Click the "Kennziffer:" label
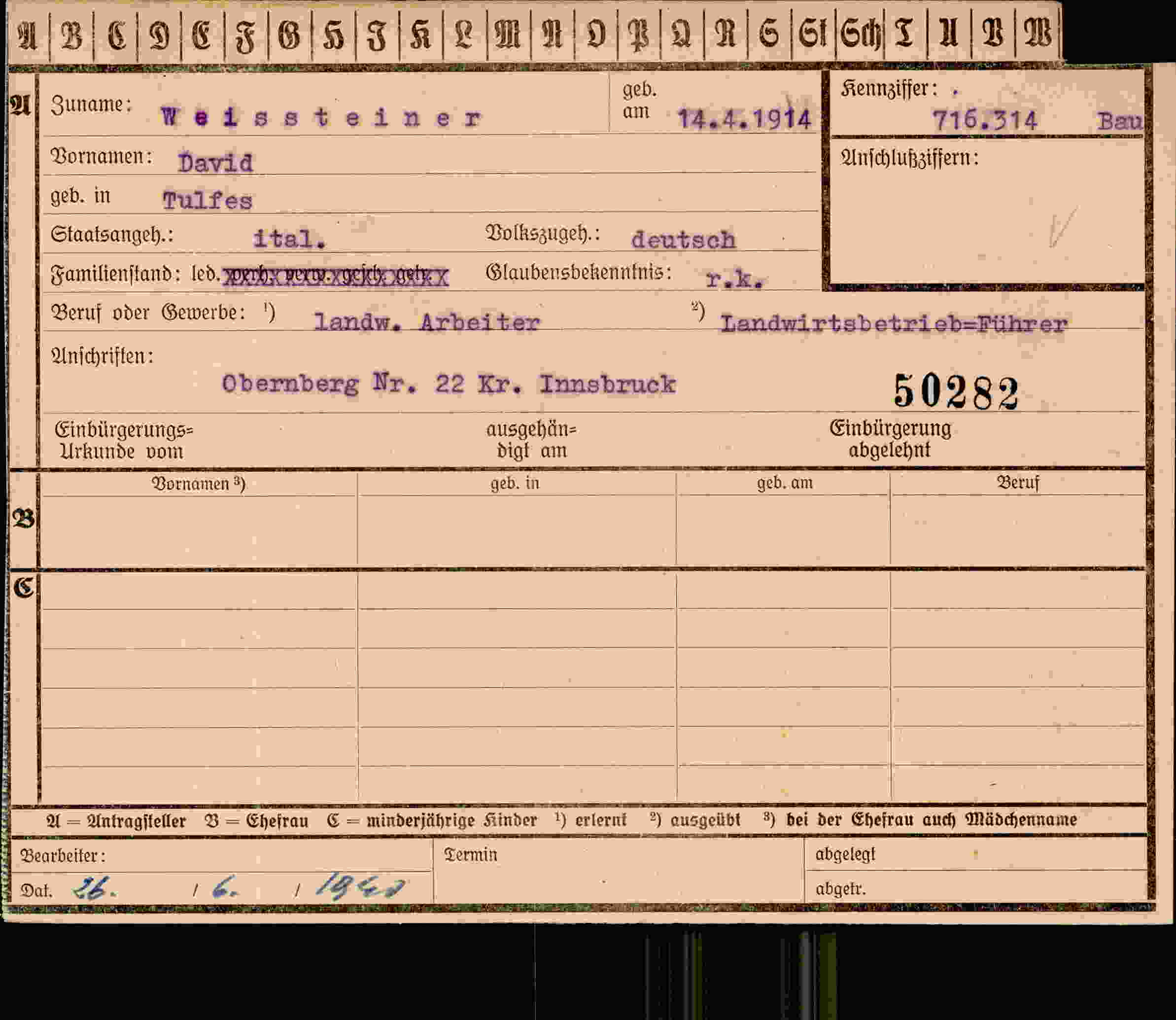 click(x=889, y=89)
